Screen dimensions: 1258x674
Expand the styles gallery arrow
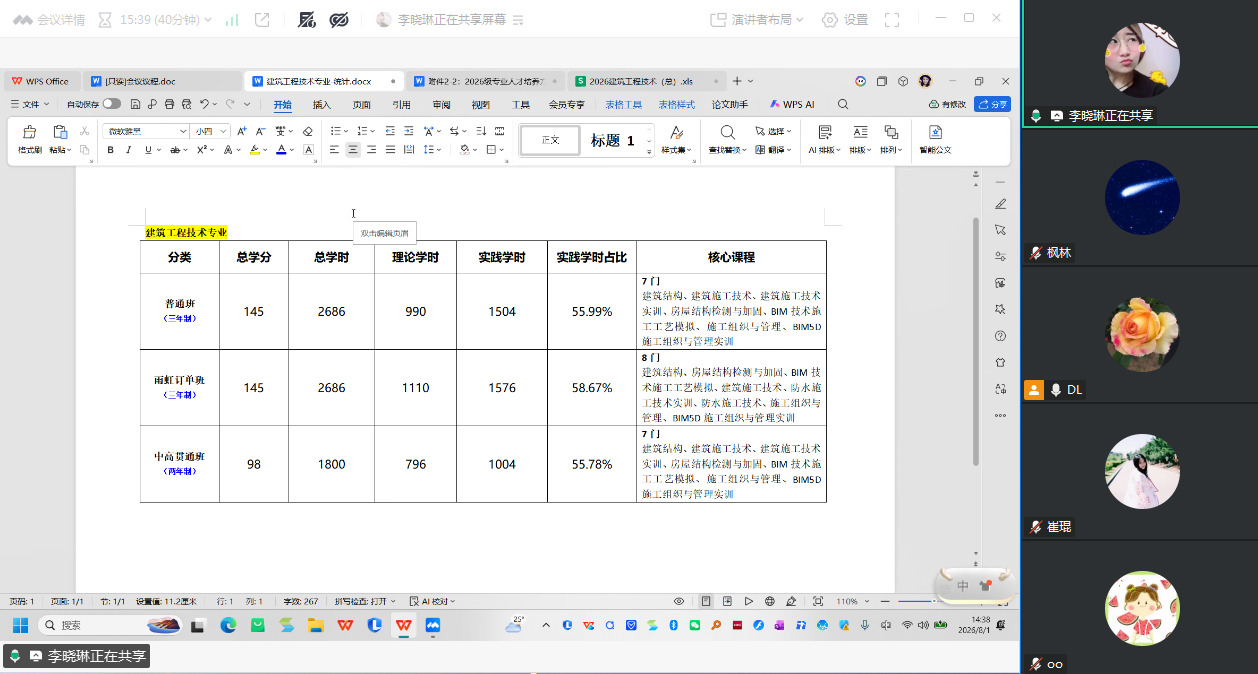pos(649,151)
